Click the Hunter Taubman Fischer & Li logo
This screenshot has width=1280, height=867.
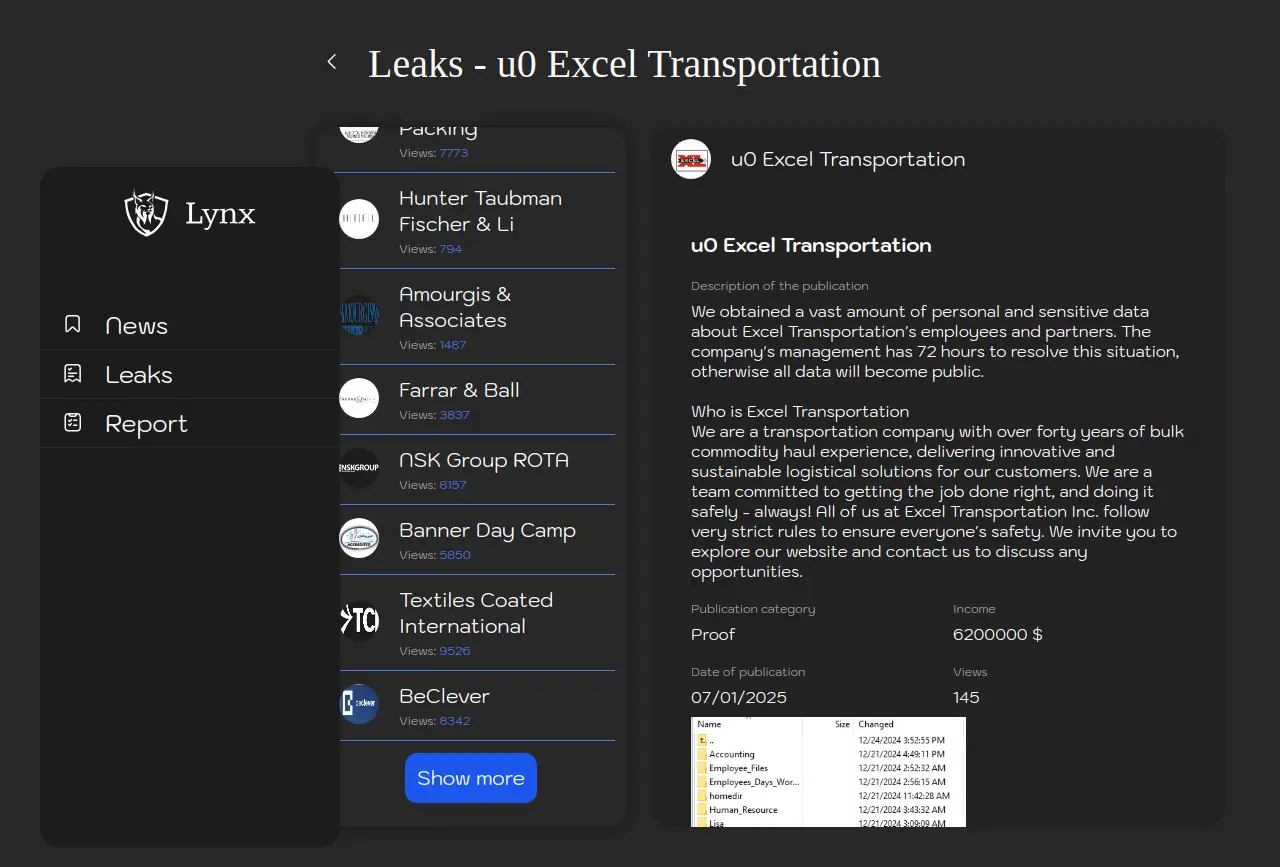[x=359, y=219]
